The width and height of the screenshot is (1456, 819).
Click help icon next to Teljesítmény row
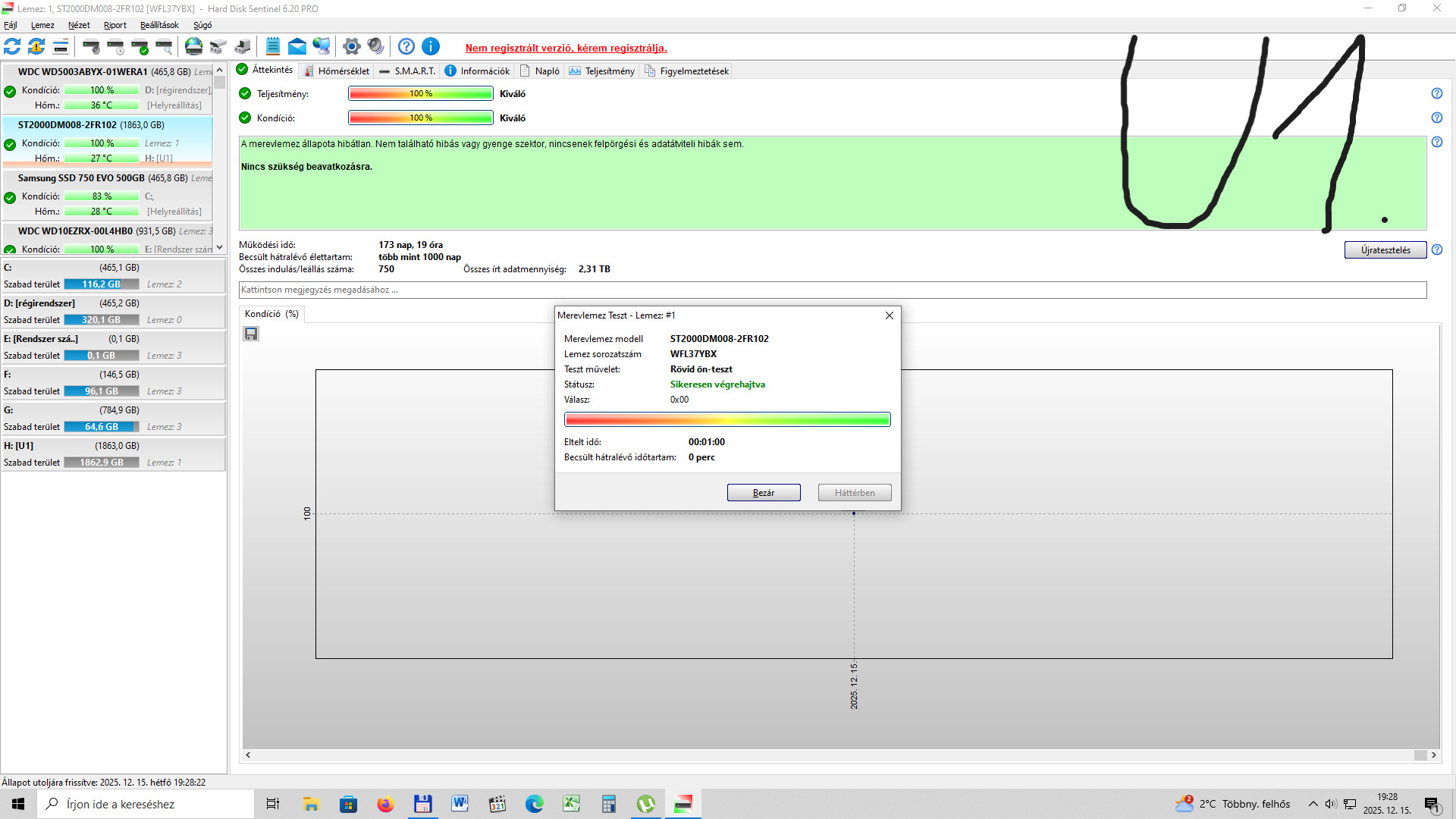point(1436,93)
